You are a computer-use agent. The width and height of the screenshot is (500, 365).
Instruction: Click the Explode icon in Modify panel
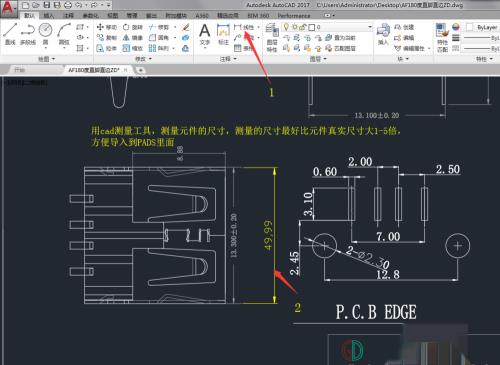186,38
